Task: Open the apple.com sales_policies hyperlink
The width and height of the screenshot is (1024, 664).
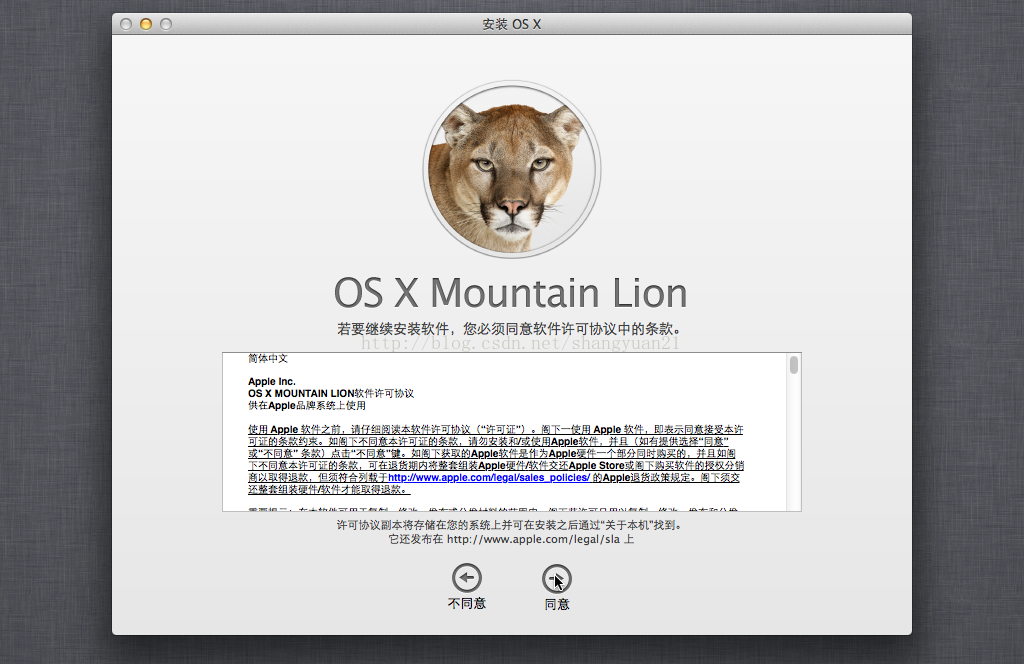Action: point(489,477)
